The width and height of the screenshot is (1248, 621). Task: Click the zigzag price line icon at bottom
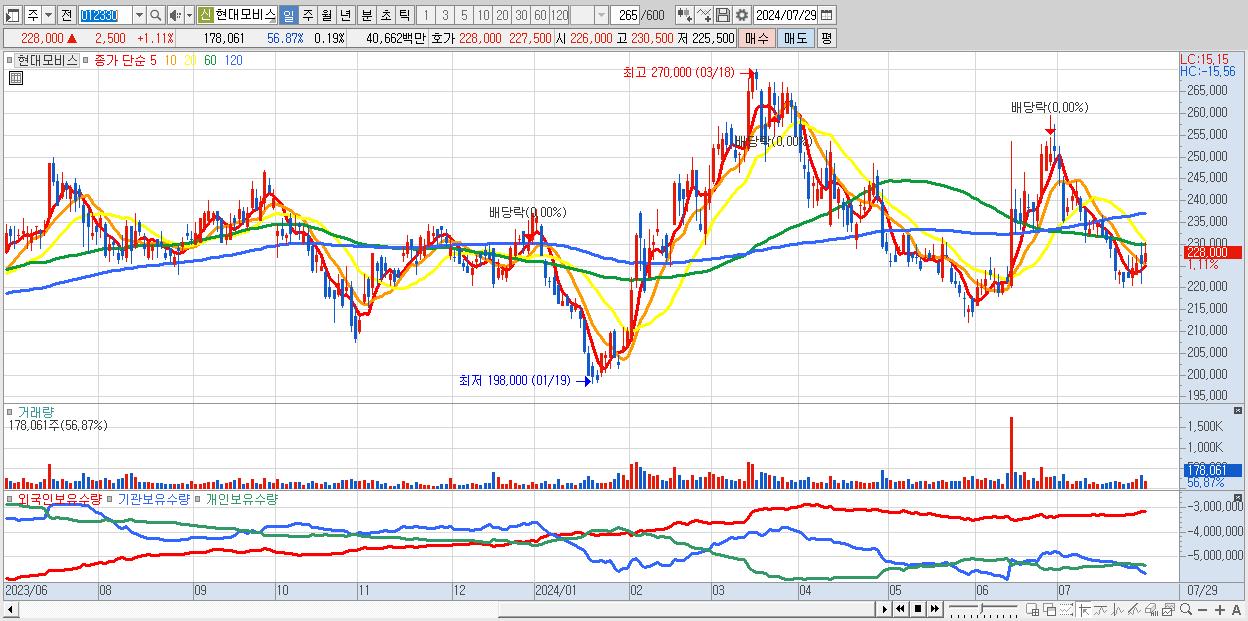click(x=1118, y=609)
